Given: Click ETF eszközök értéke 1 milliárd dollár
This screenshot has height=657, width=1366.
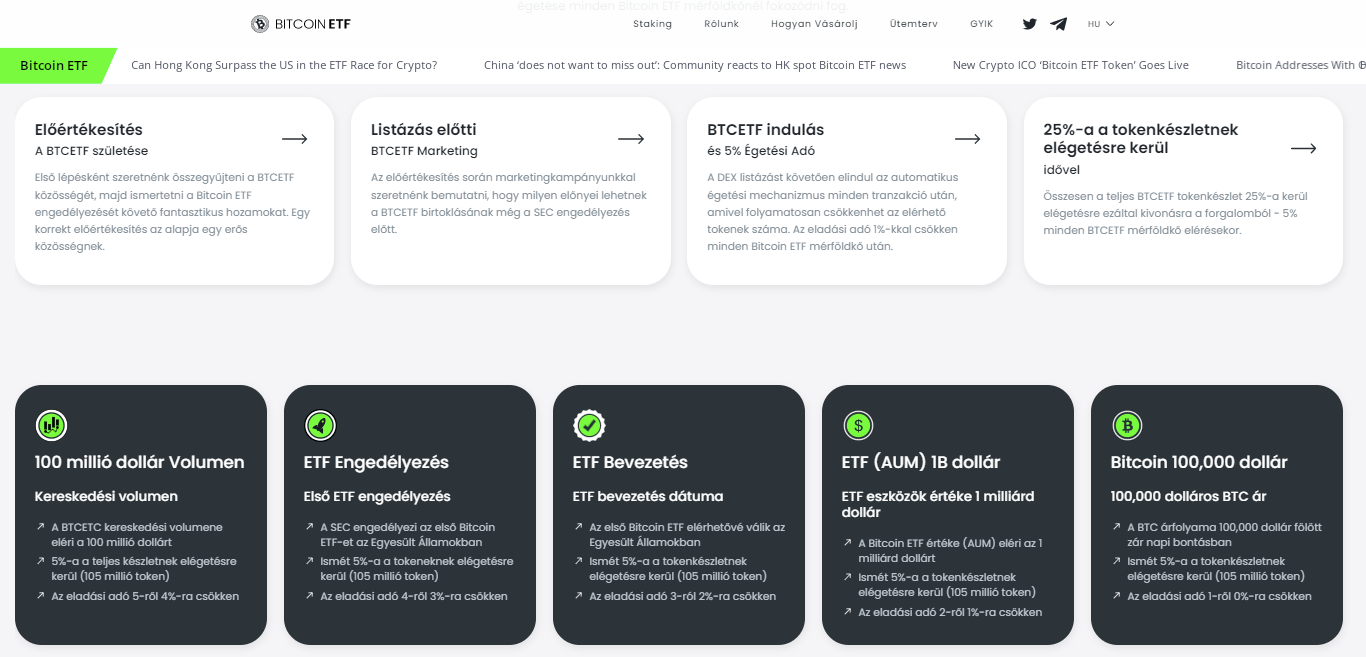Looking at the screenshot, I should 938,504.
